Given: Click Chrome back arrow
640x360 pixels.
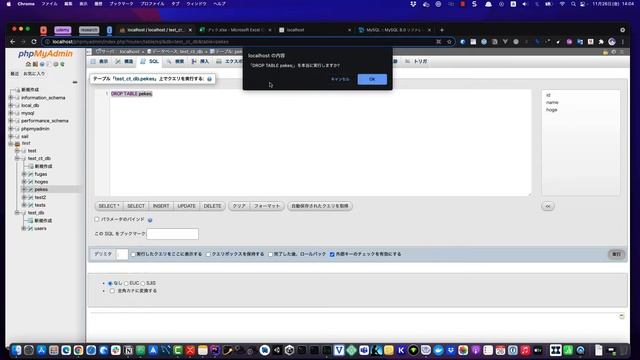Looking at the screenshot, I should tap(12, 42).
